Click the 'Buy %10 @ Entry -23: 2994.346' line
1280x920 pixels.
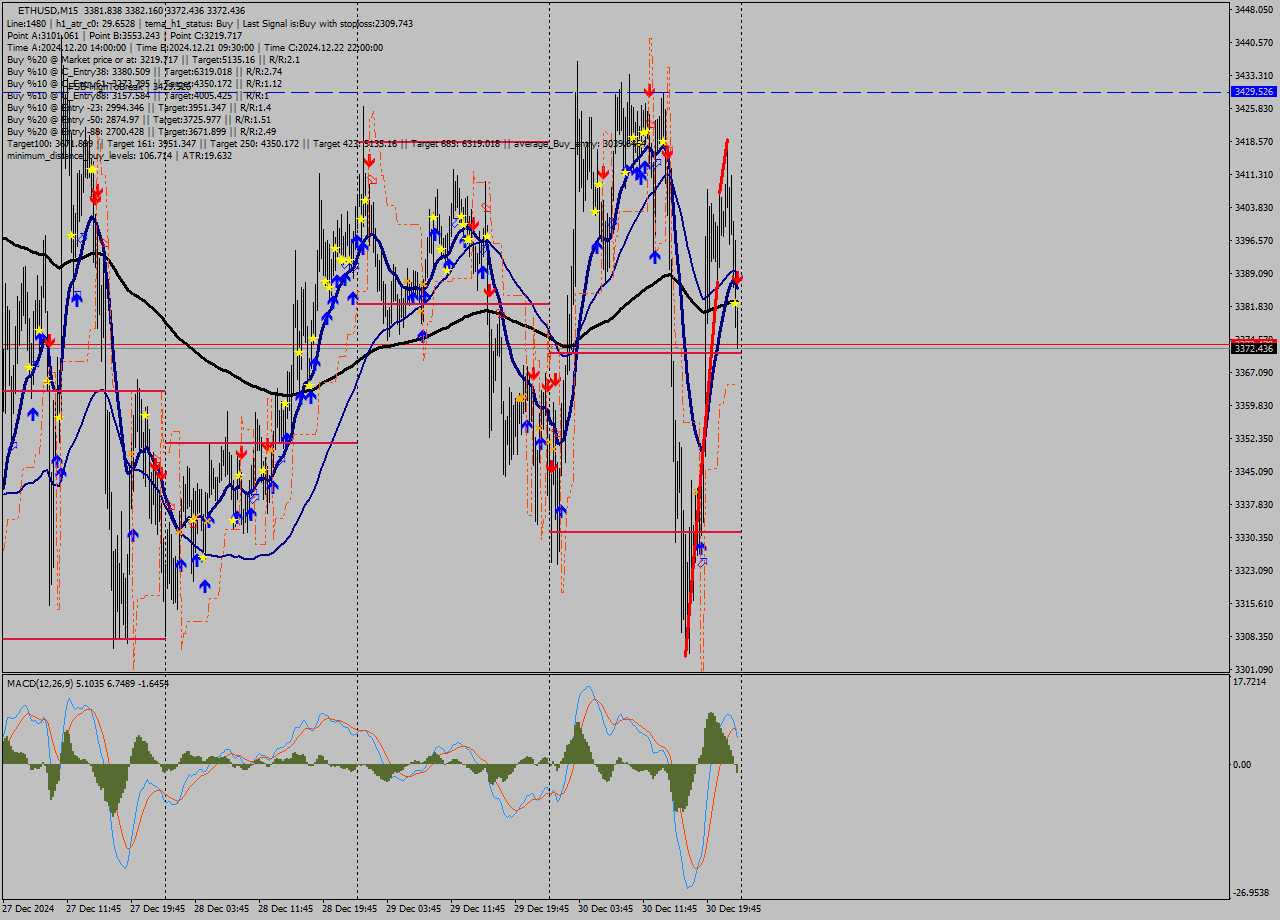138,107
